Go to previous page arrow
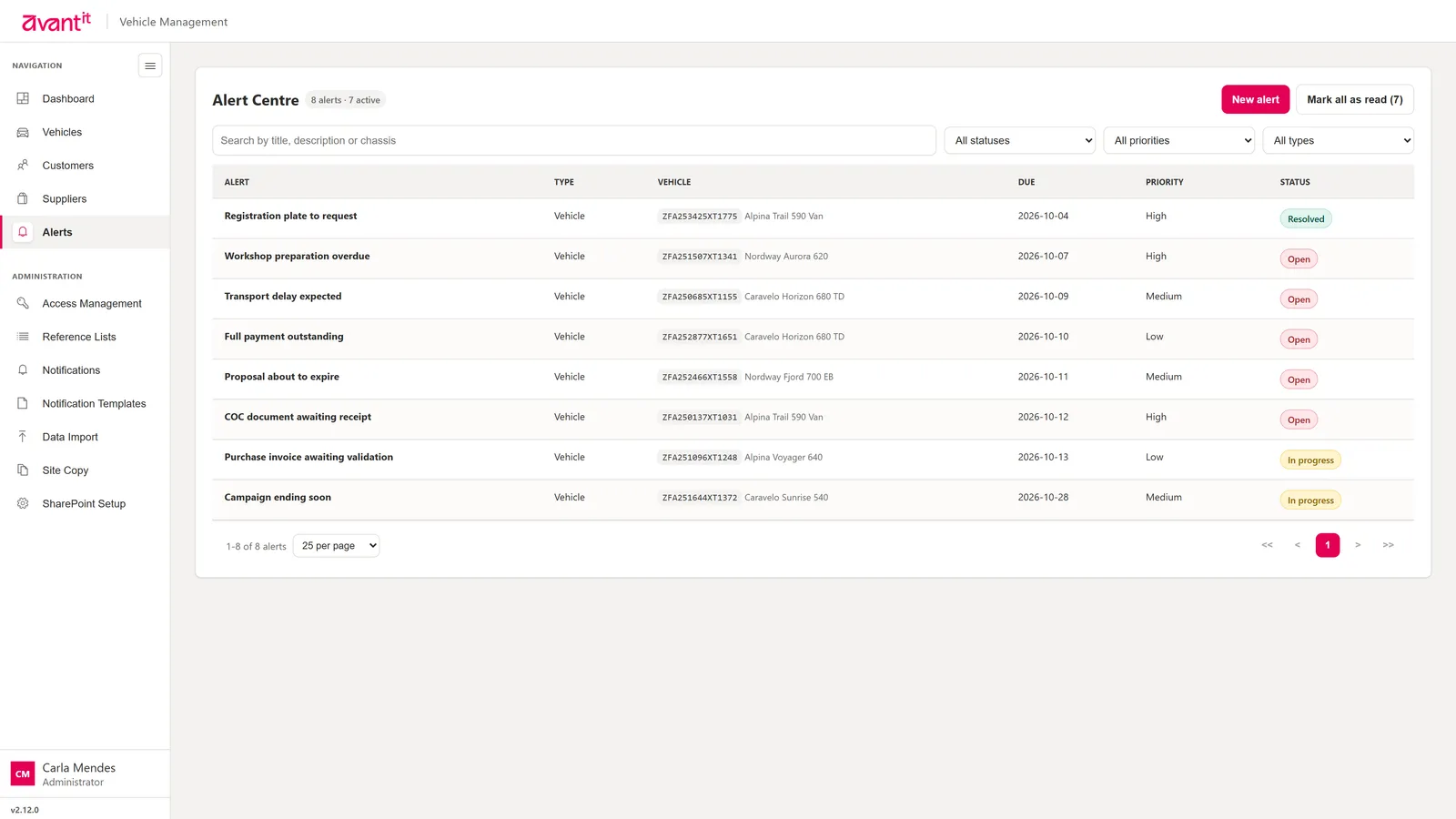 pyautogui.click(x=1297, y=545)
